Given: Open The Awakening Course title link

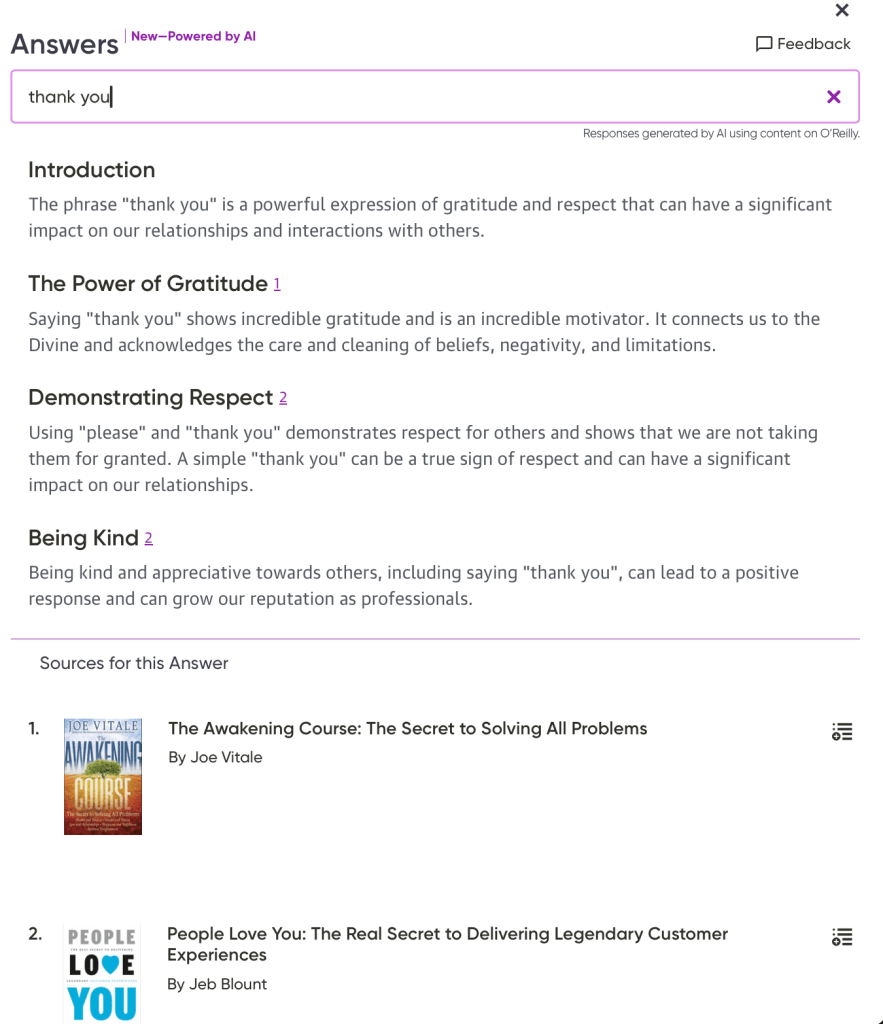Looking at the screenshot, I should click(x=407, y=729).
